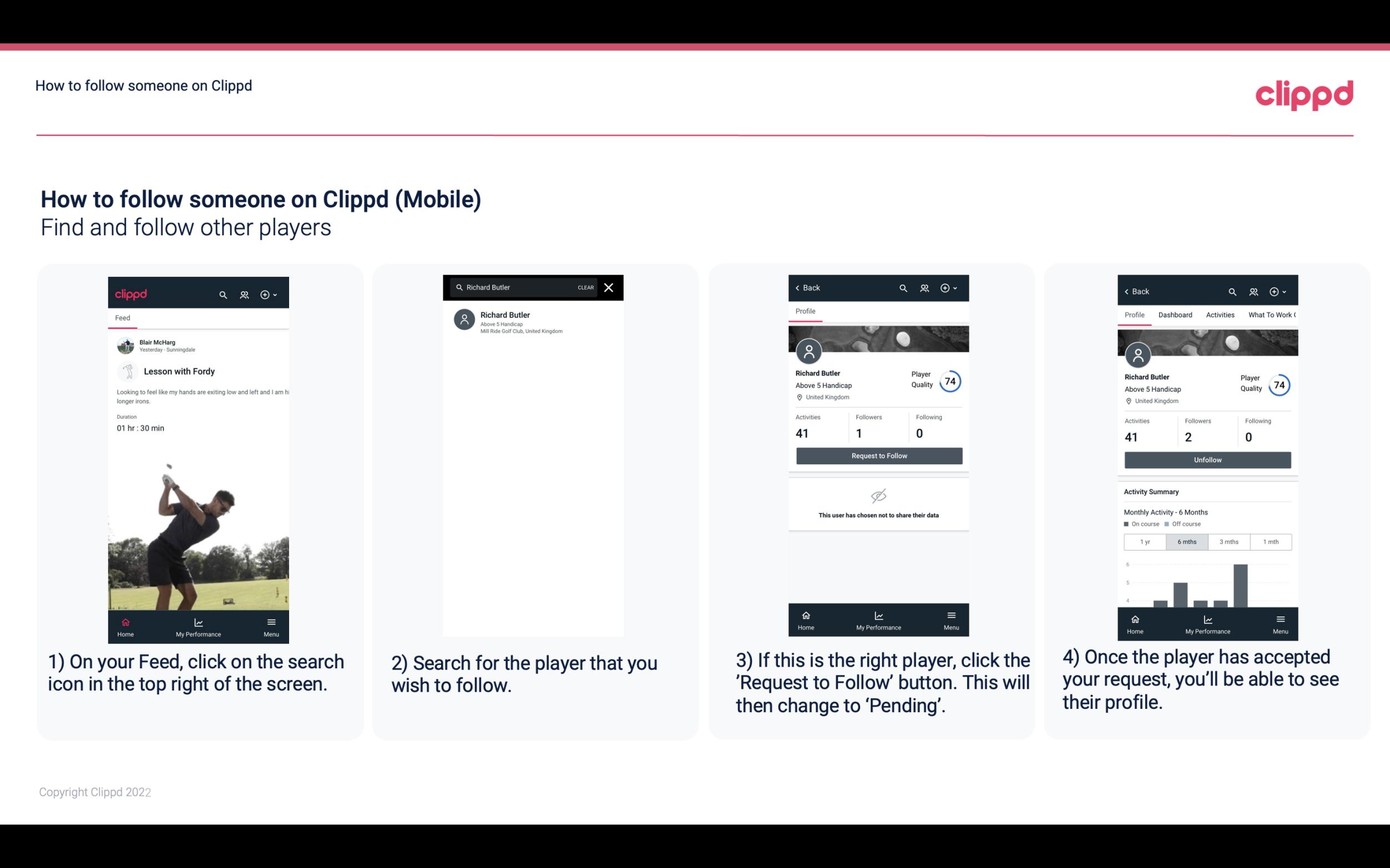Click the Home icon in bottom navigation bar

point(125,620)
